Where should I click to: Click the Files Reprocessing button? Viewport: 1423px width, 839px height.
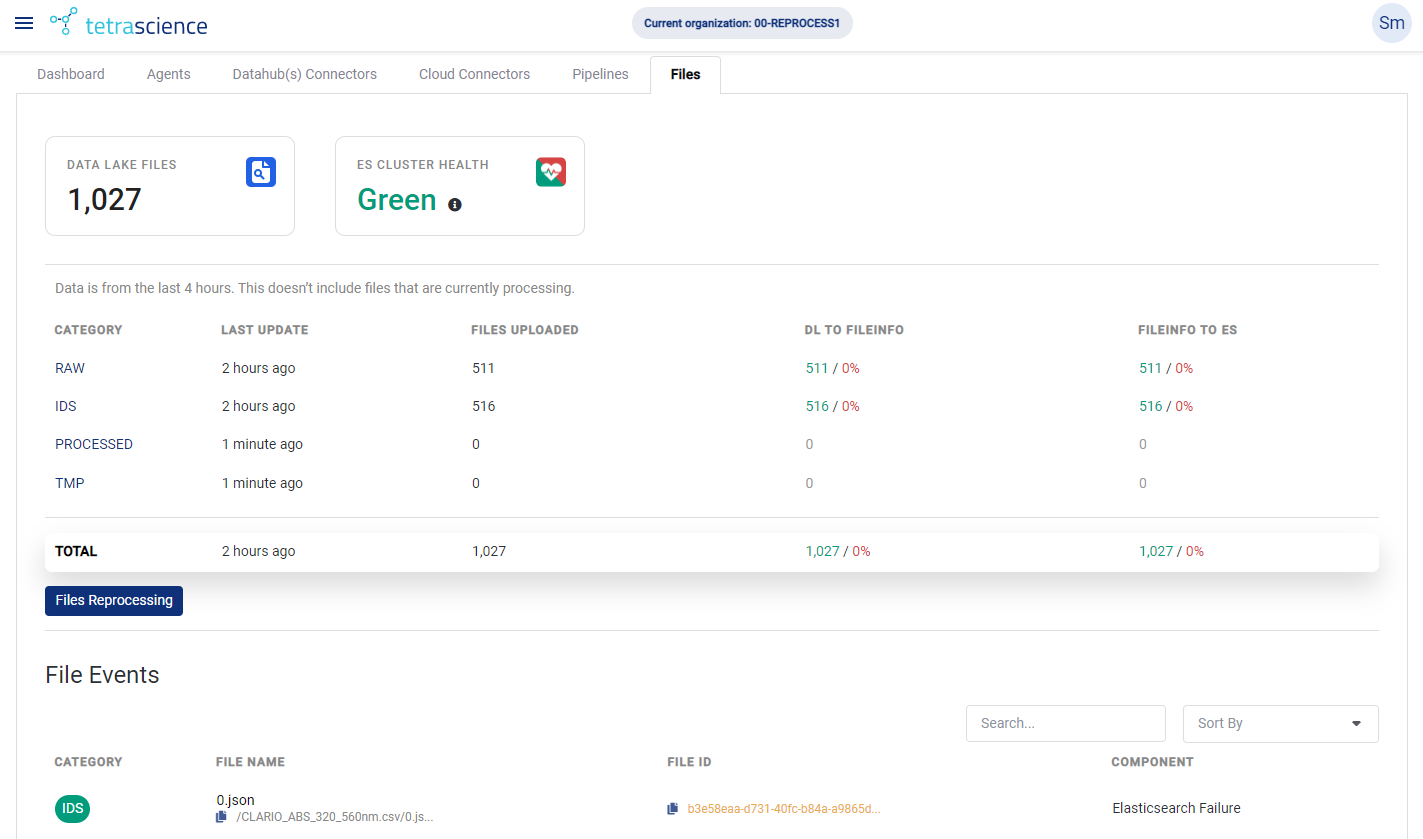(x=113, y=600)
